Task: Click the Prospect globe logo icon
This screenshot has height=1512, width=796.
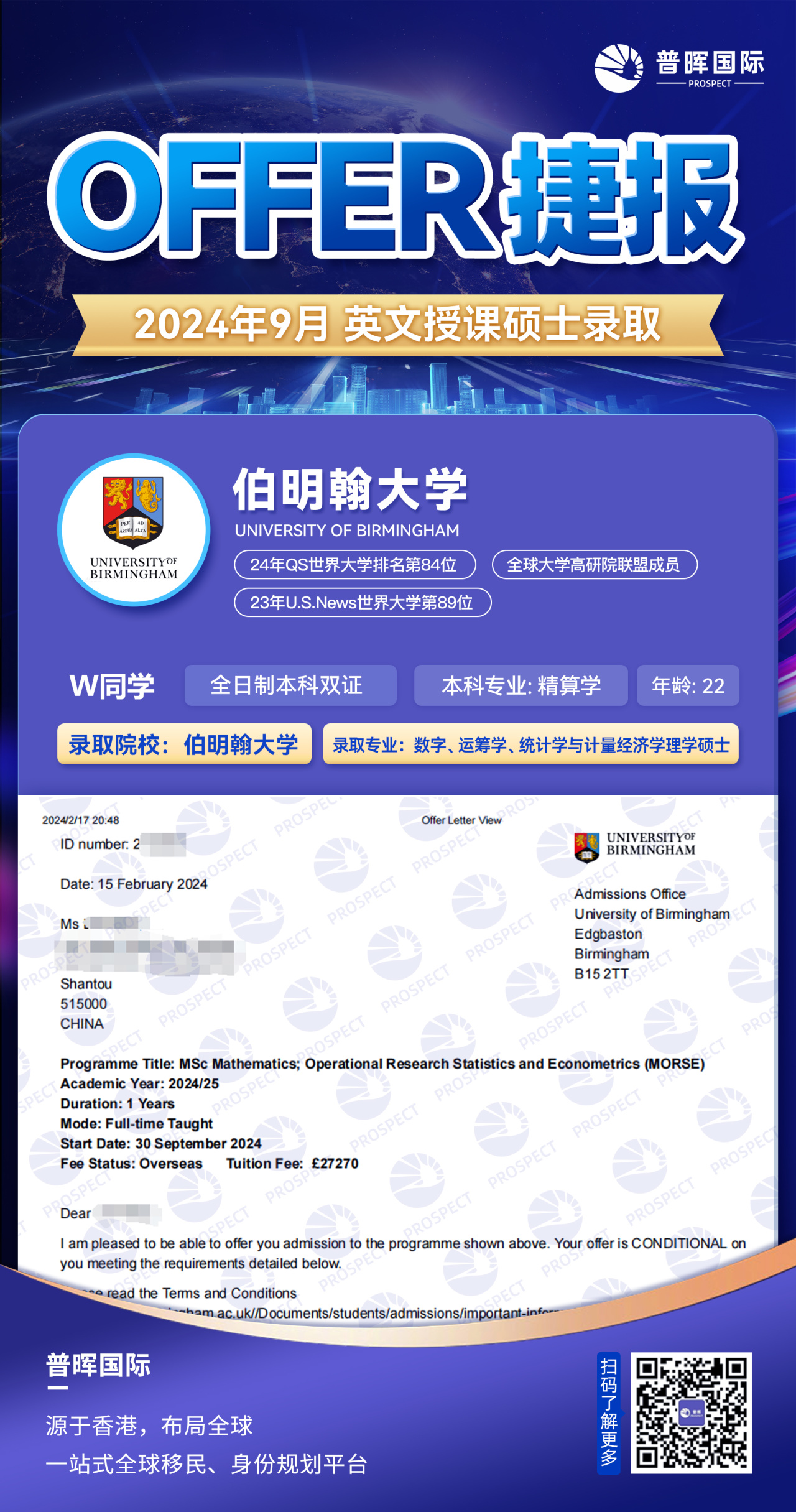Action: point(618,68)
